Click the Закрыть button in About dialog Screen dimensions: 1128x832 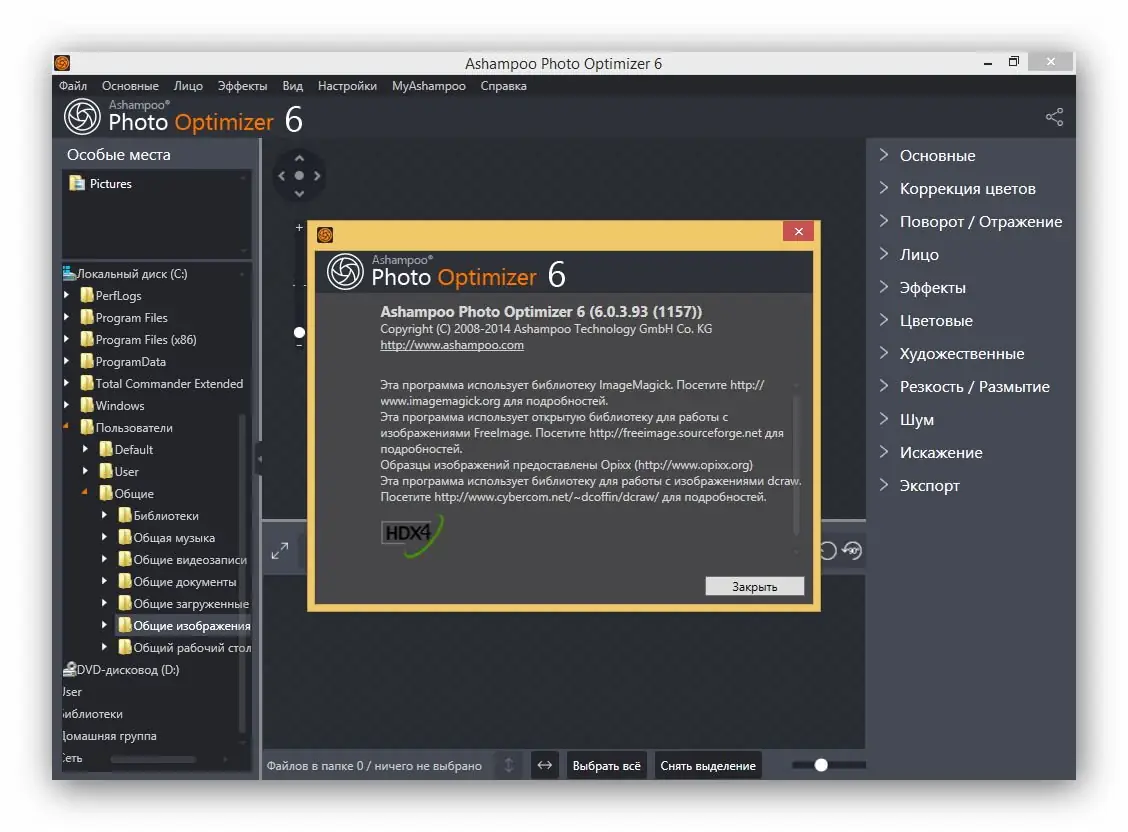[x=755, y=586]
